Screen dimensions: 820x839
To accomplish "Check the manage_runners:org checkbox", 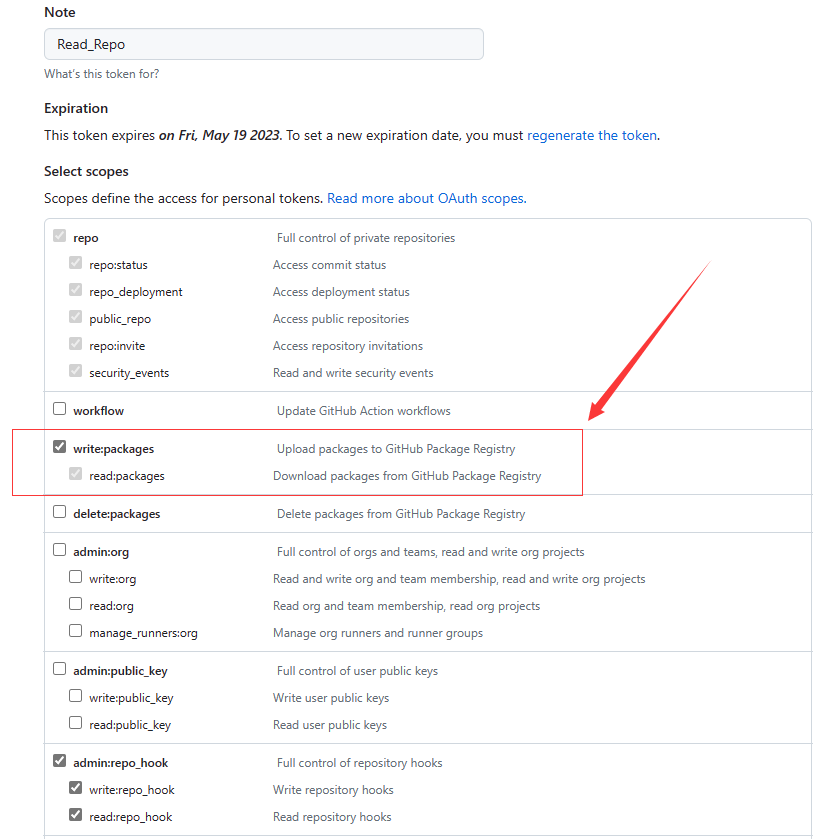I will pos(75,631).
